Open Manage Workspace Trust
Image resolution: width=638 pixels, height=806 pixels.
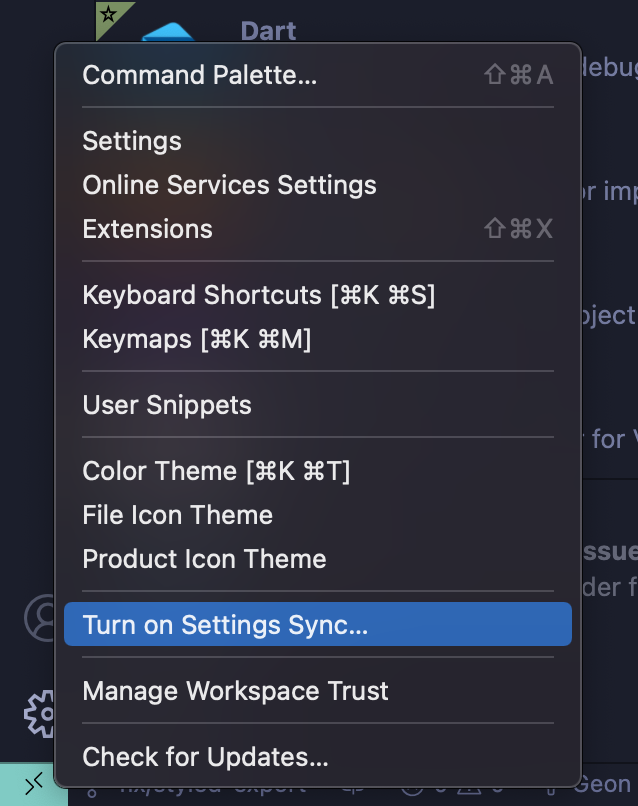click(318, 690)
